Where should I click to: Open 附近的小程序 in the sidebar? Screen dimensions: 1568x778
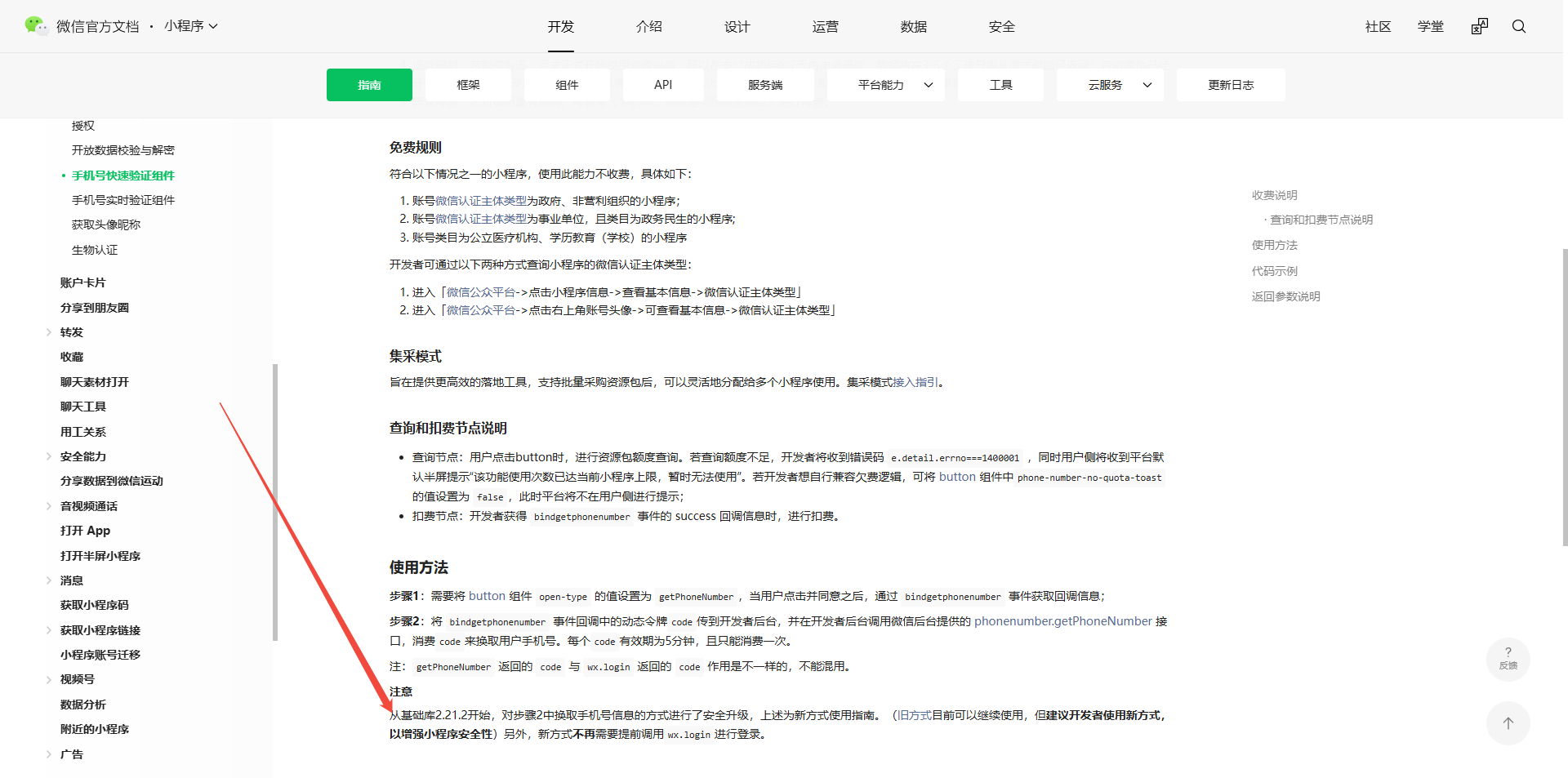point(95,729)
